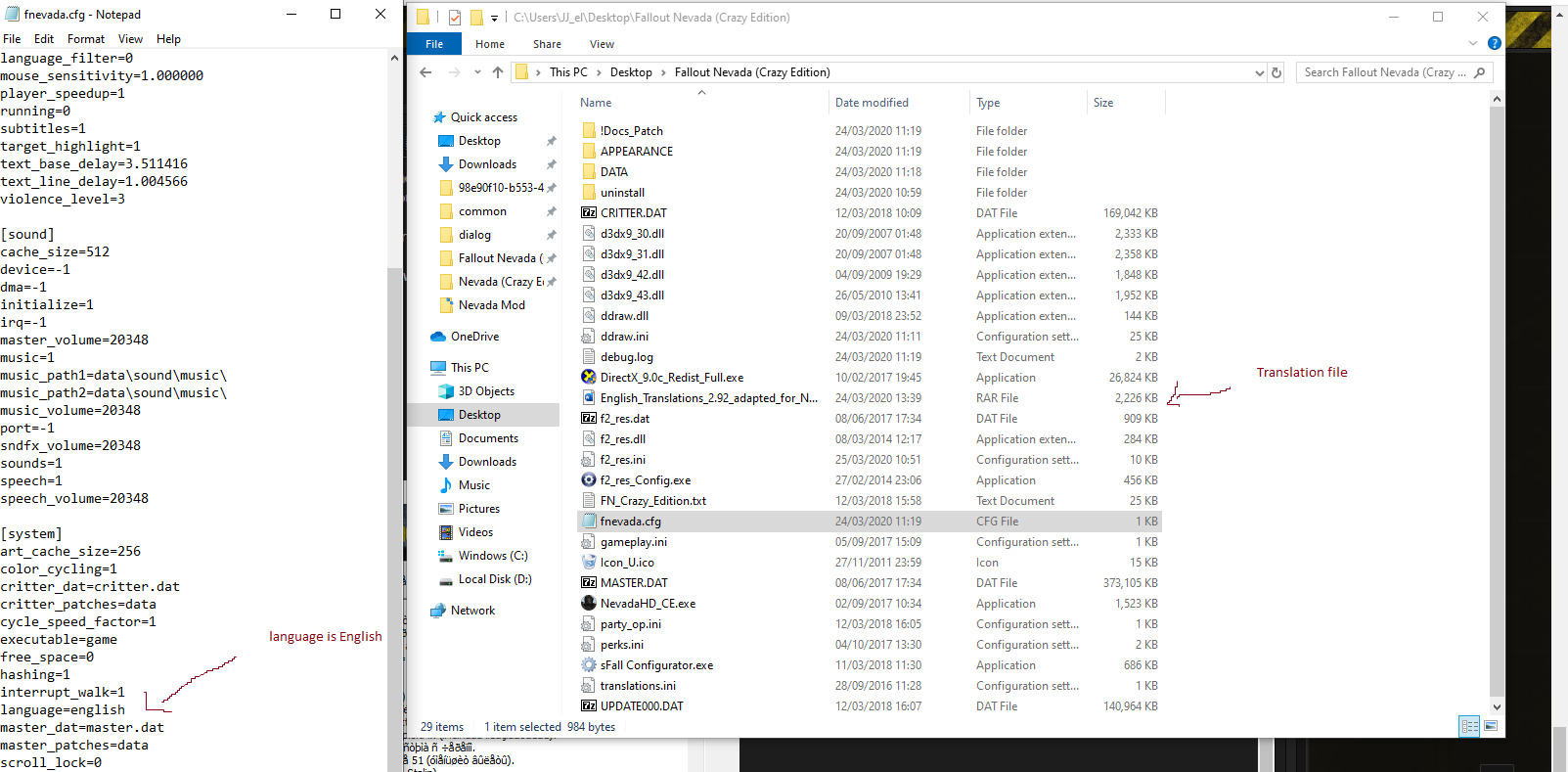Select the CRITTER.DAT file icon
The height and width of the screenshot is (772, 1568).
click(589, 212)
